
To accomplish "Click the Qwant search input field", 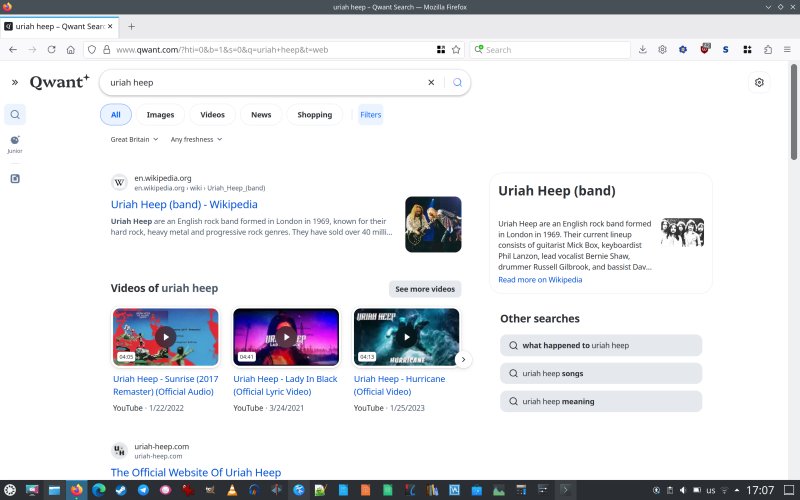I will click(265, 83).
